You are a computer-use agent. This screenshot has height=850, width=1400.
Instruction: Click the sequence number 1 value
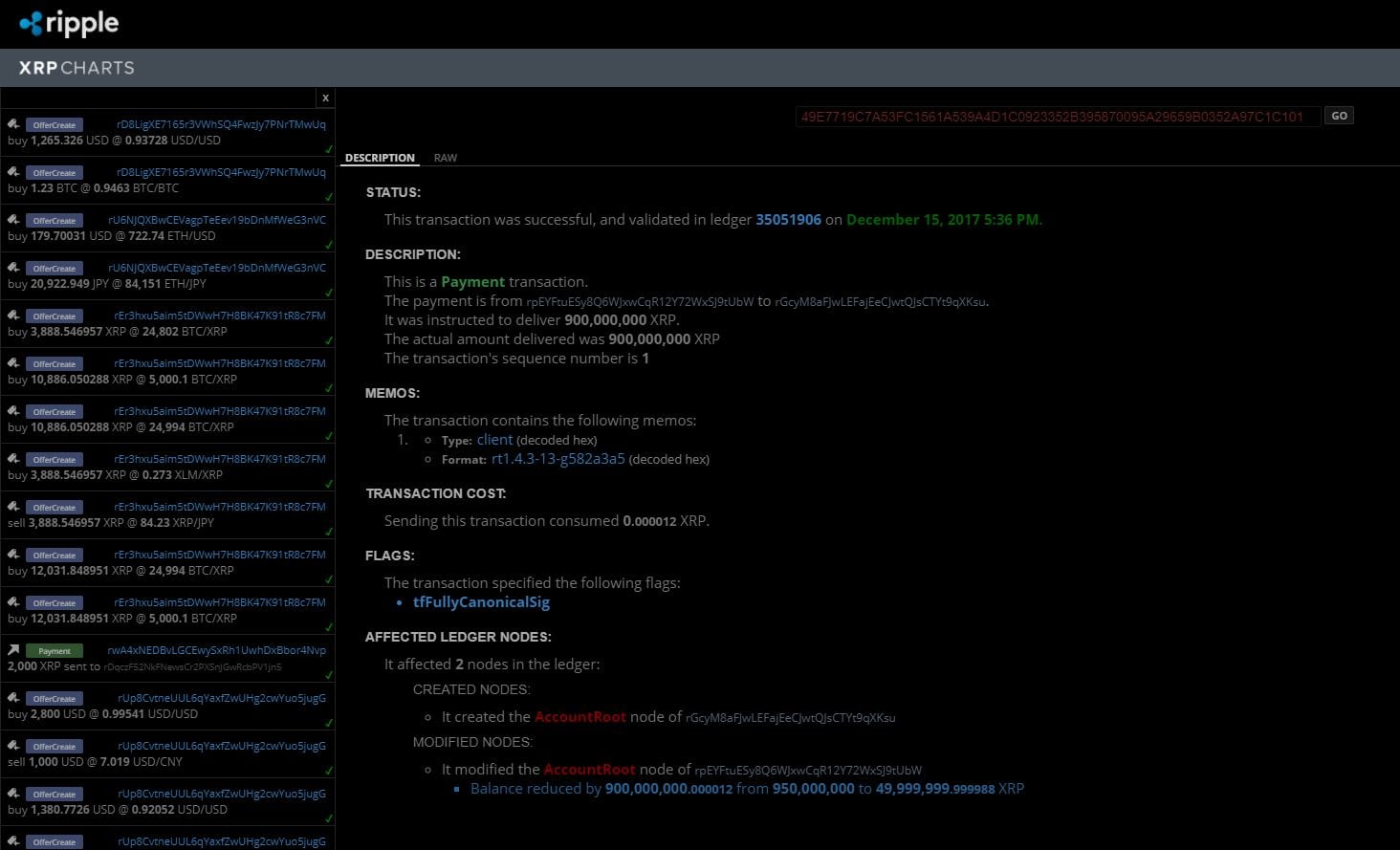click(645, 359)
